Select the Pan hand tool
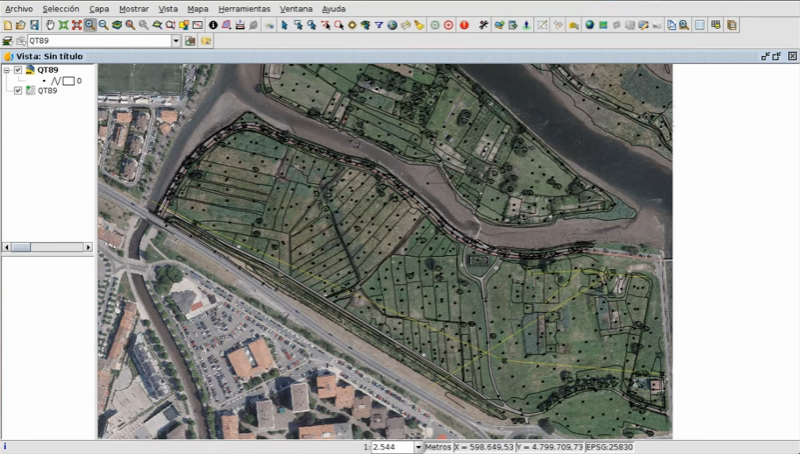Viewport: 800px width, 454px height. pos(49,25)
